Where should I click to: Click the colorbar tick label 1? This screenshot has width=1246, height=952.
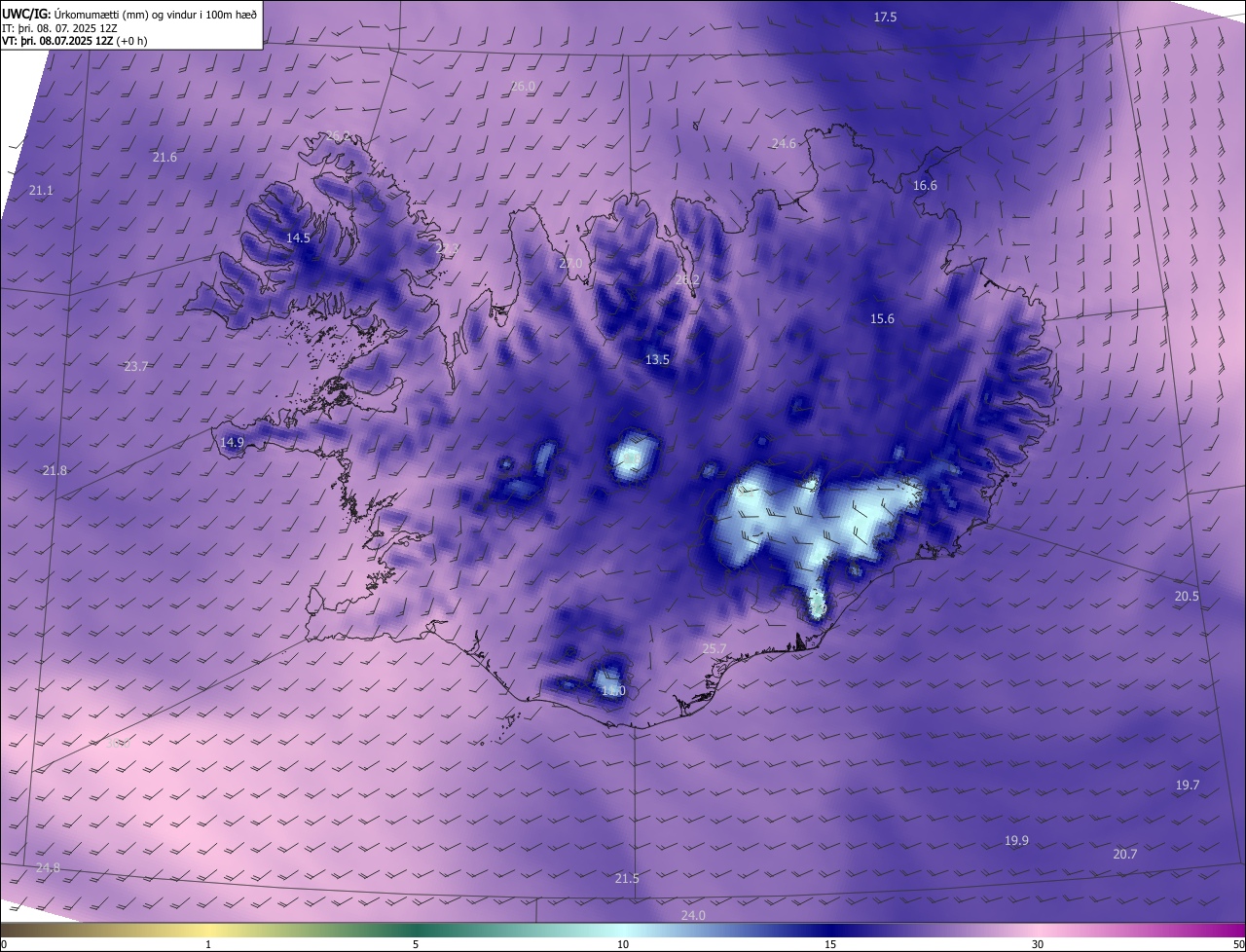point(208,944)
